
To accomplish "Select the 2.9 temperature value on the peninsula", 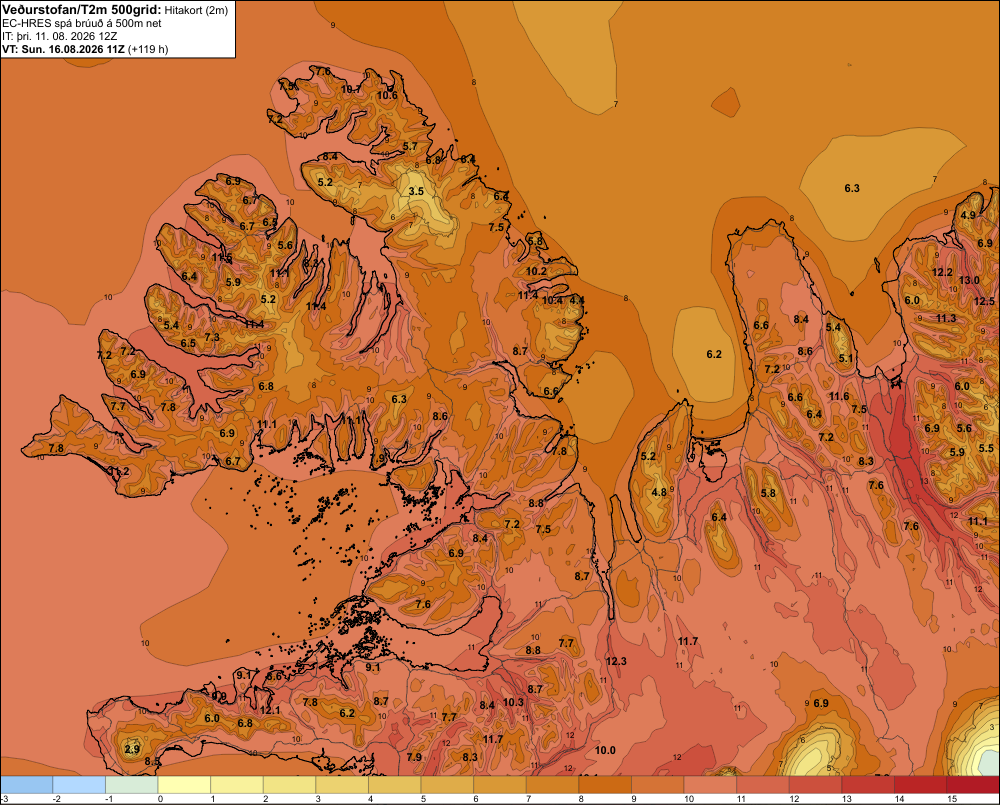I will 132,749.
